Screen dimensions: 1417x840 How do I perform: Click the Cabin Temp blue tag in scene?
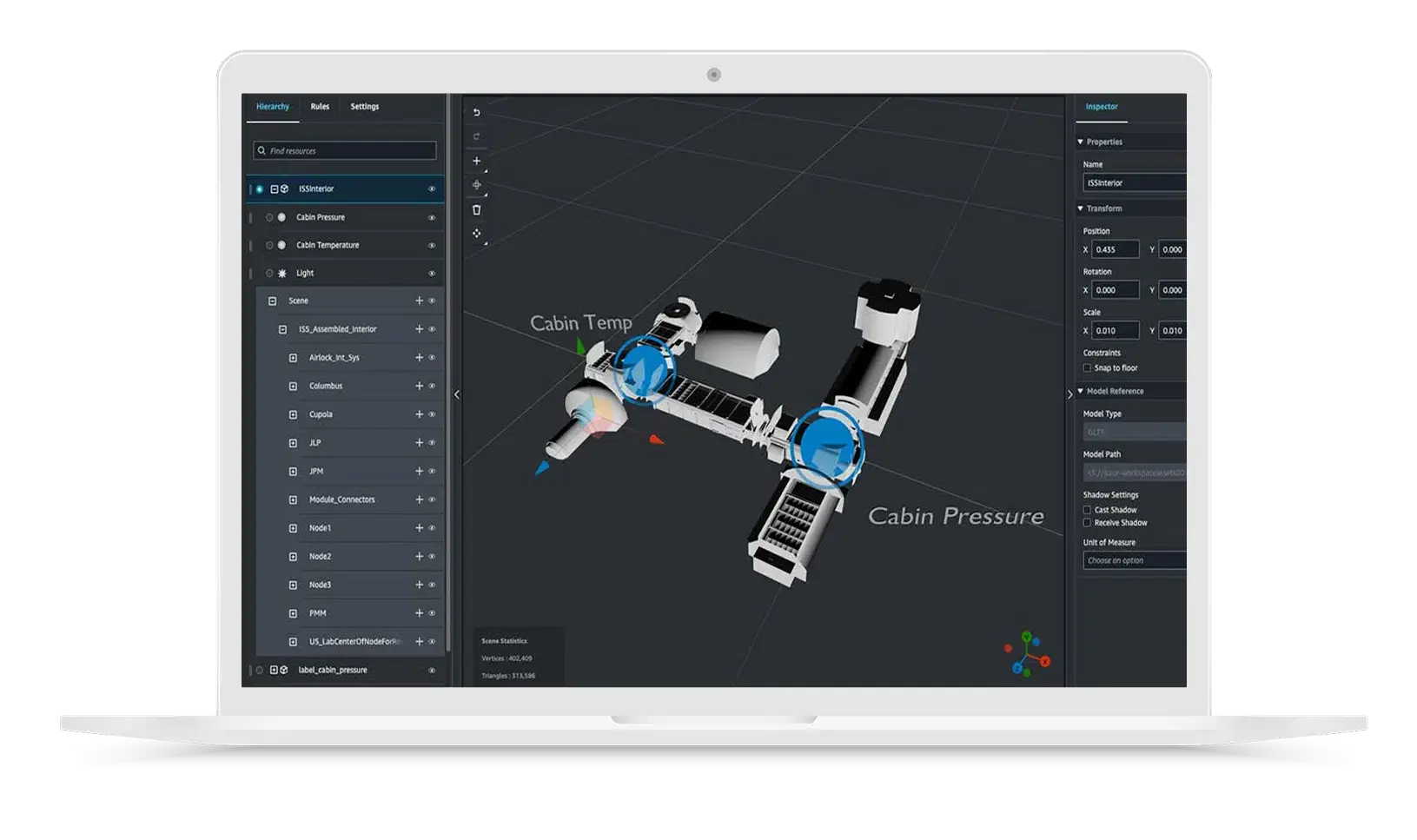point(644,370)
